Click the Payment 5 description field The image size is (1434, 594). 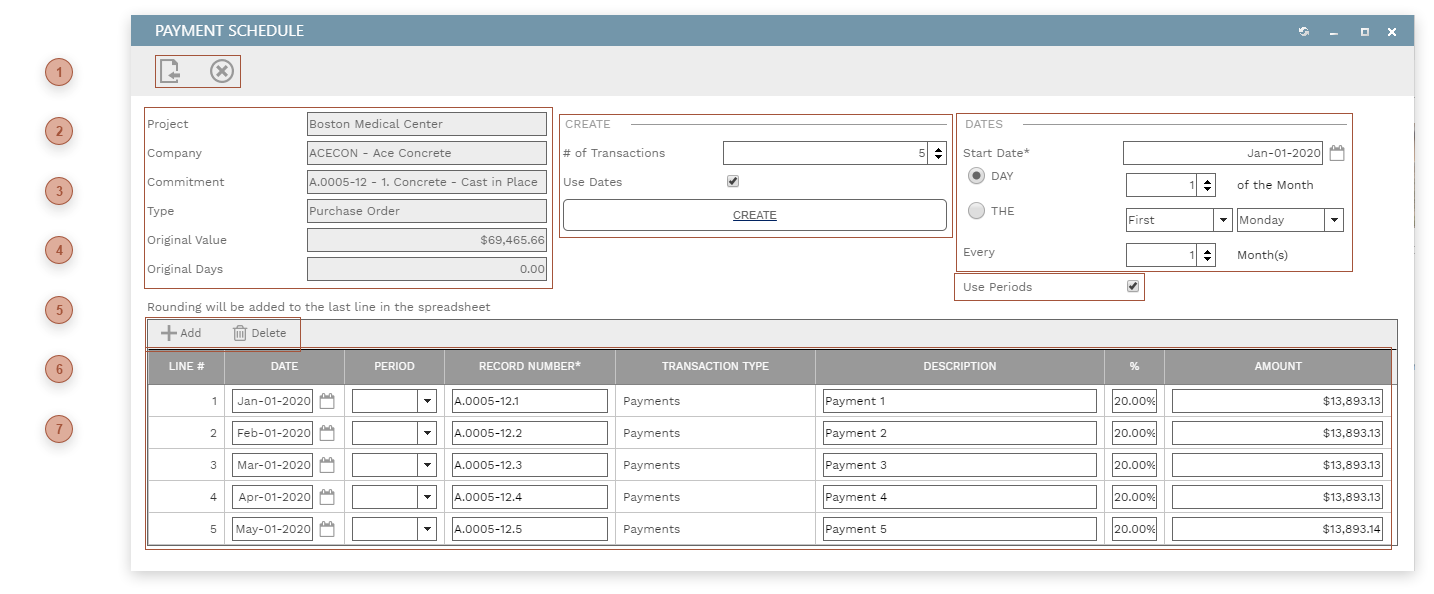pyautogui.click(x=958, y=528)
